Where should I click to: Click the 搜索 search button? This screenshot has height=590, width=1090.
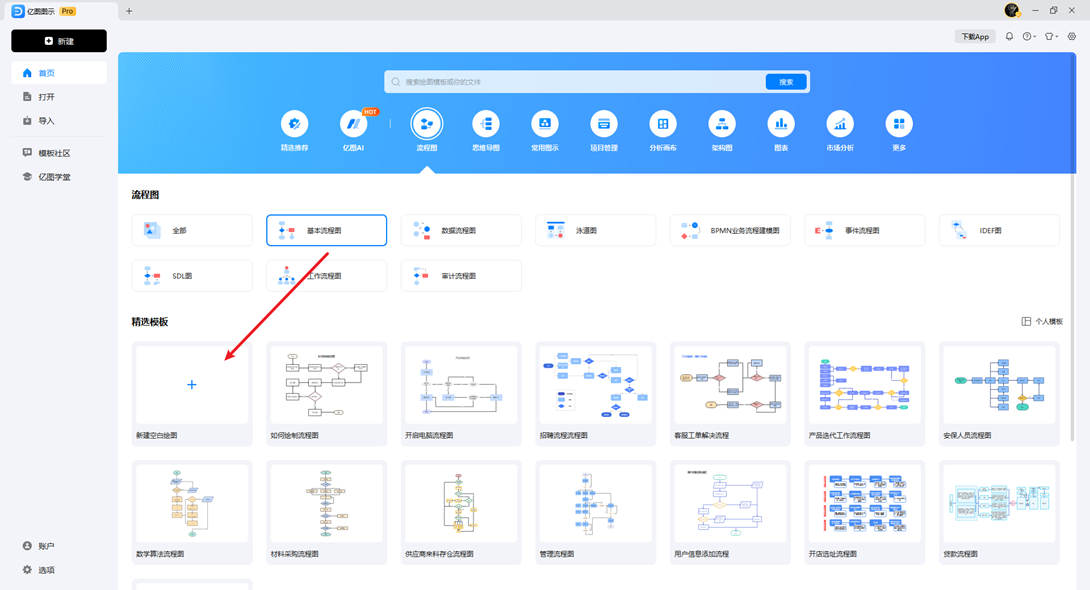[786, 82]
